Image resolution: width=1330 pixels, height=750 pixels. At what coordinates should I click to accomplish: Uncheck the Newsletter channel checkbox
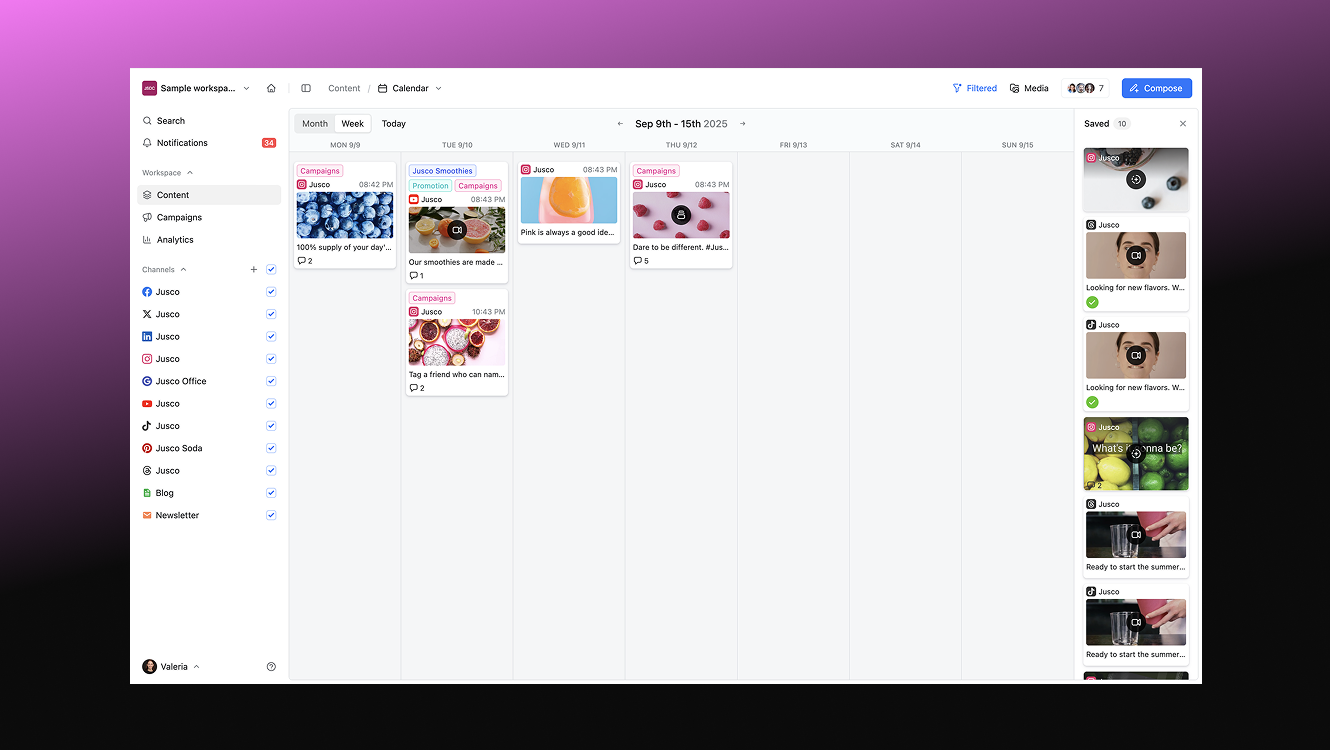click(x=271, y=515)
